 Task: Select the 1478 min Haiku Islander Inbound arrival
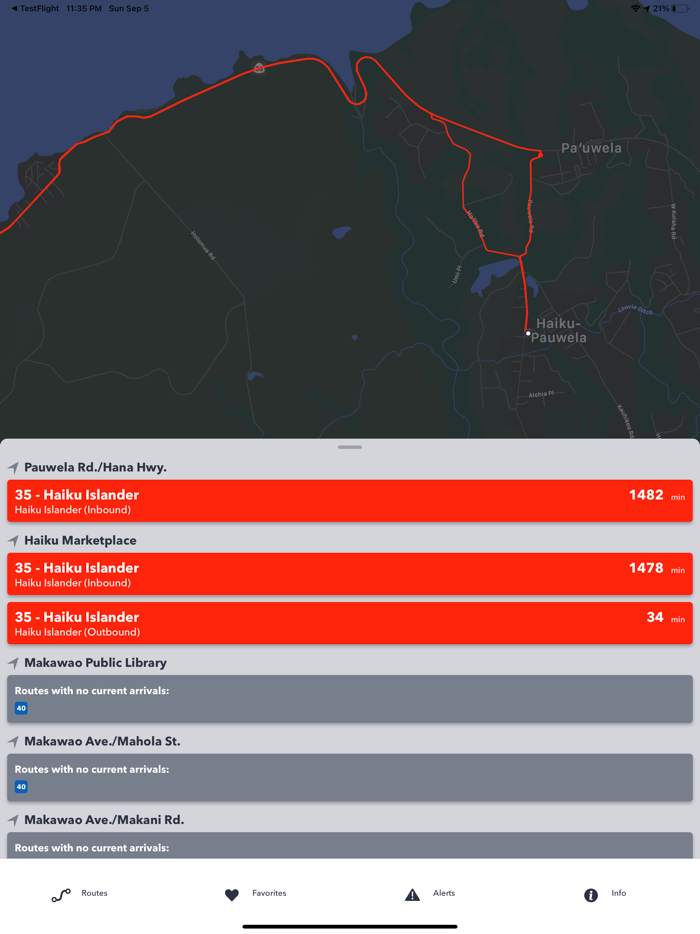tap(350, 574)
